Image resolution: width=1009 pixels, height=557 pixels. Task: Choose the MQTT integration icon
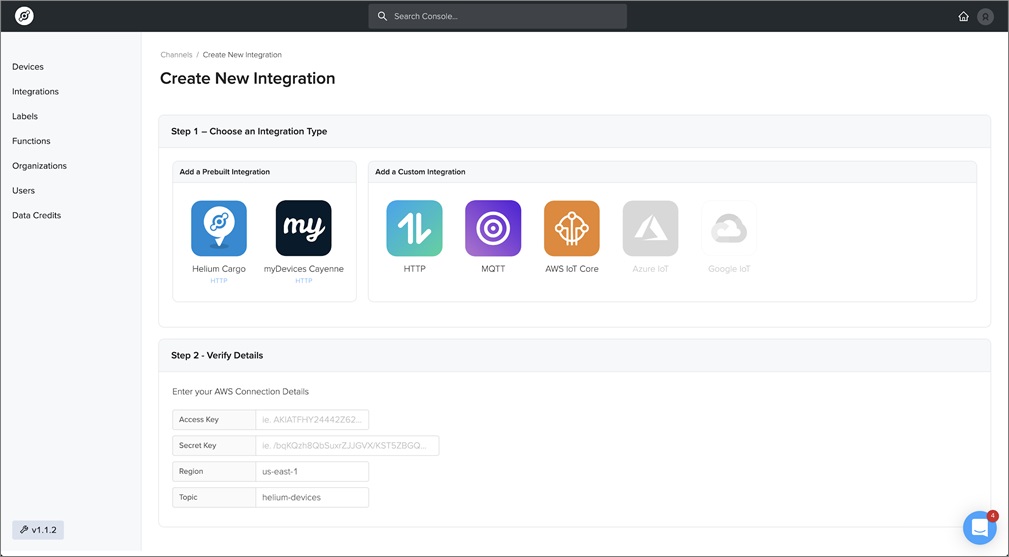point(493,228)
